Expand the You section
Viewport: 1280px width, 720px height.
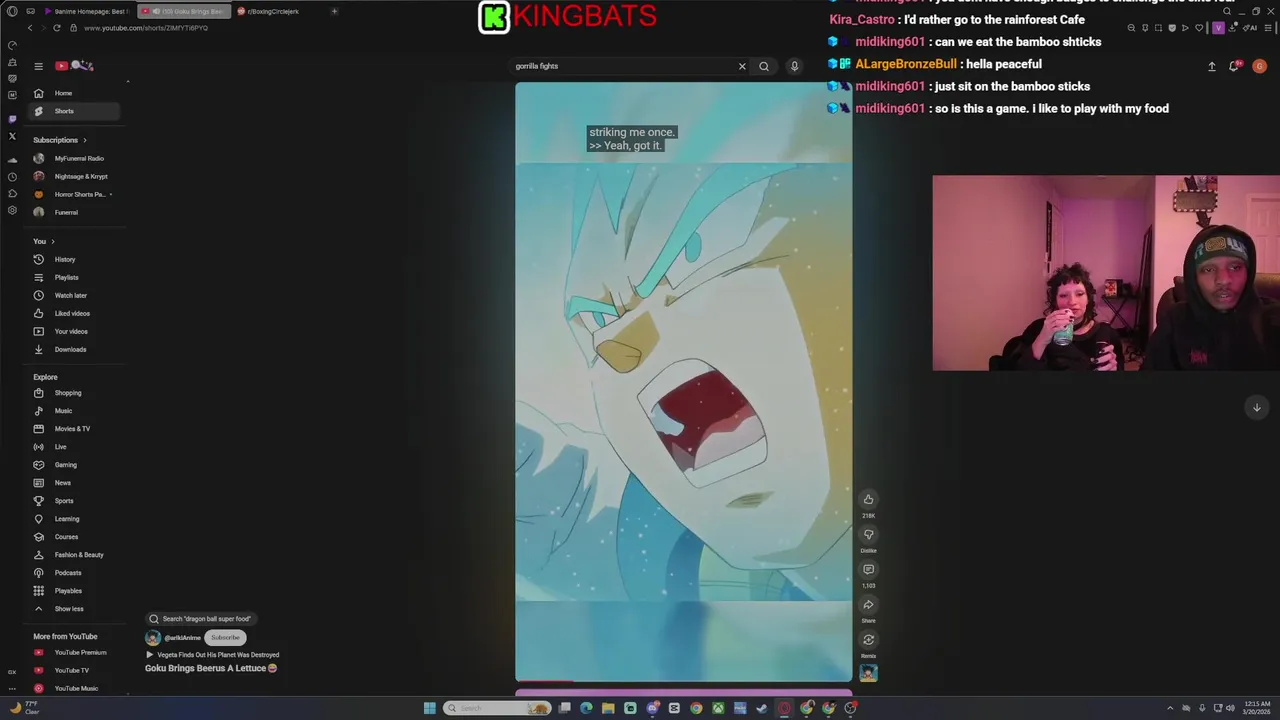pos(43,241)
